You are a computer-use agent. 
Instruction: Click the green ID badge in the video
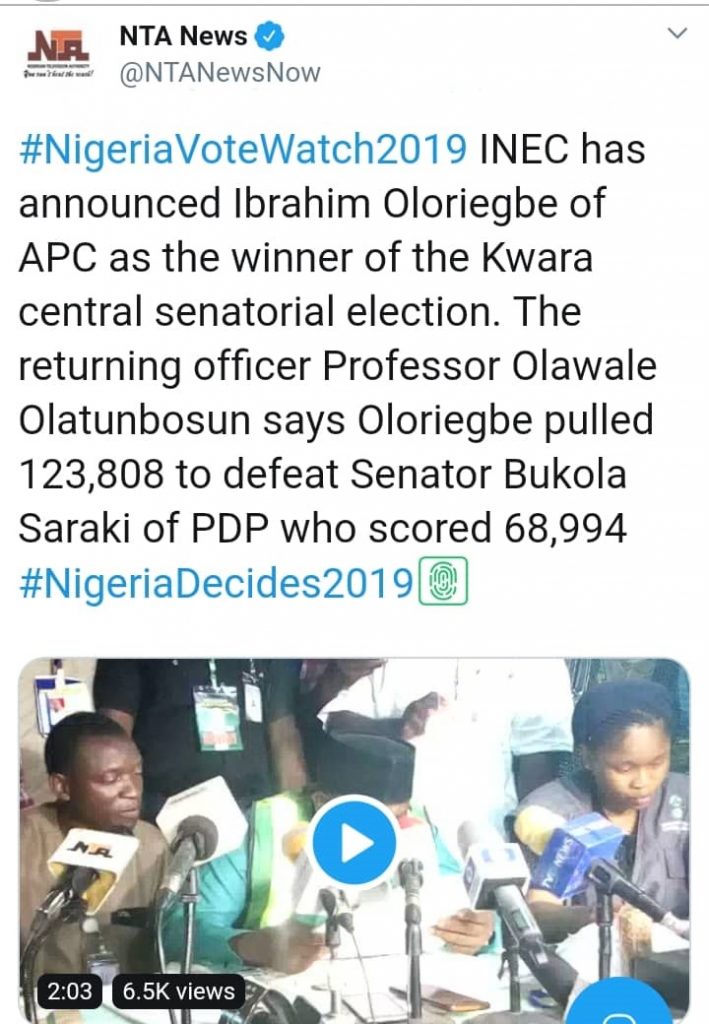point(216,715)
